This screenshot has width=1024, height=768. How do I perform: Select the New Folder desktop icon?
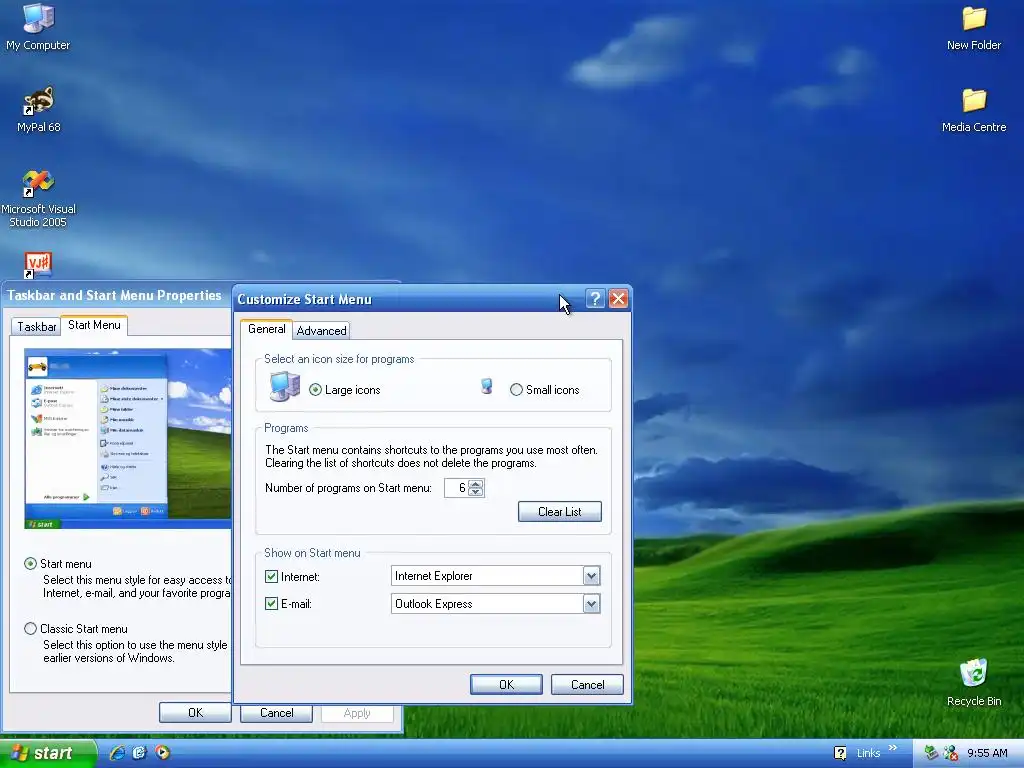973,27
